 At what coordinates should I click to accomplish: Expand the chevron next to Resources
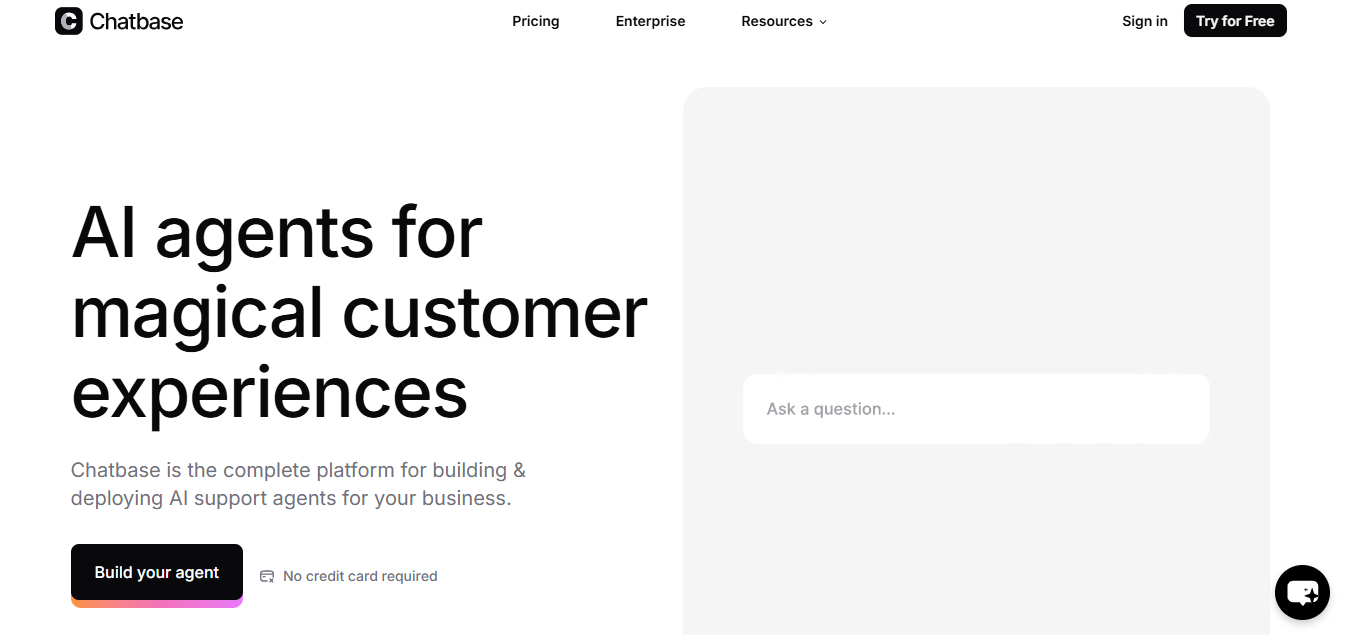(823, 22)
